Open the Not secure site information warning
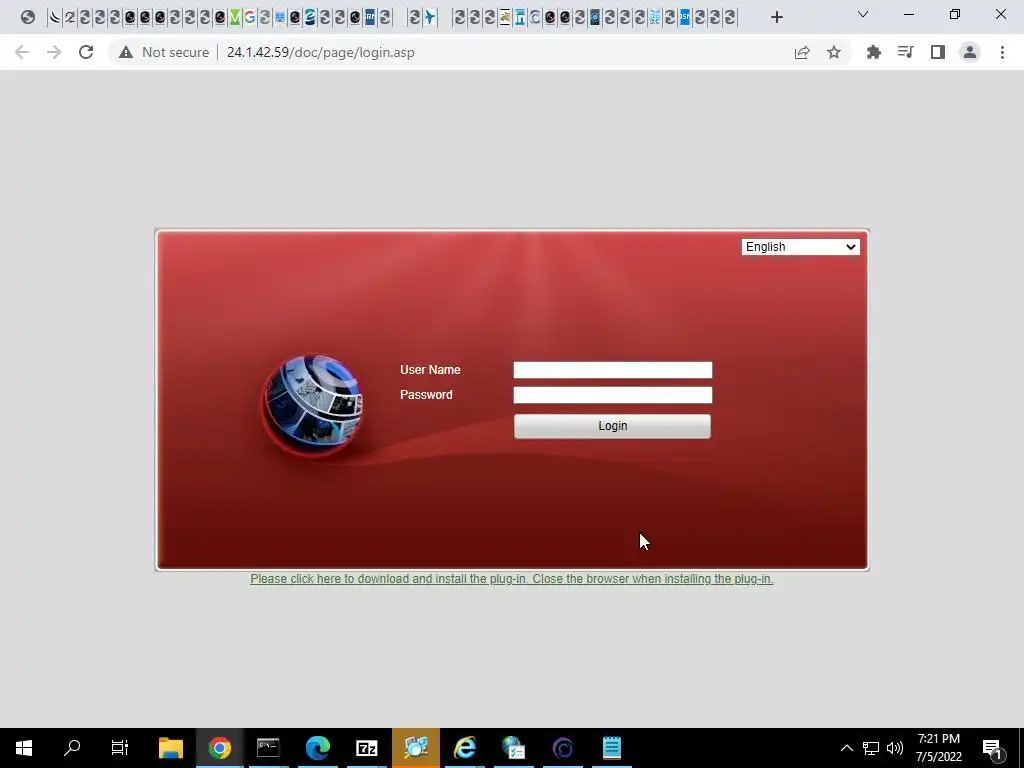Viewport: 1024px width, 768px height. coord(164,52)
